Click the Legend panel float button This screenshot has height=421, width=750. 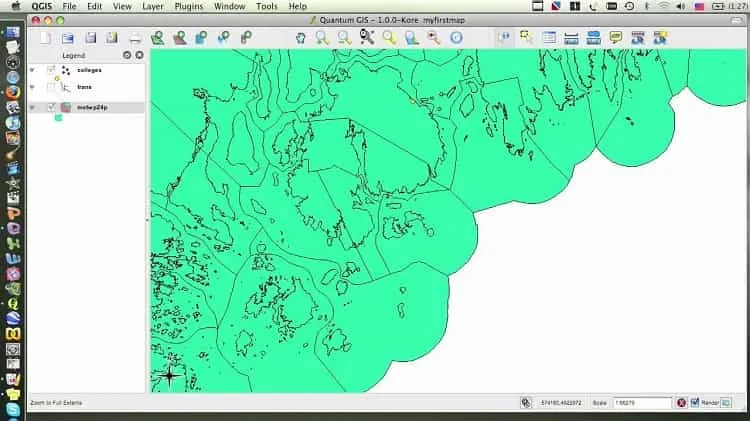pos(127,55)
